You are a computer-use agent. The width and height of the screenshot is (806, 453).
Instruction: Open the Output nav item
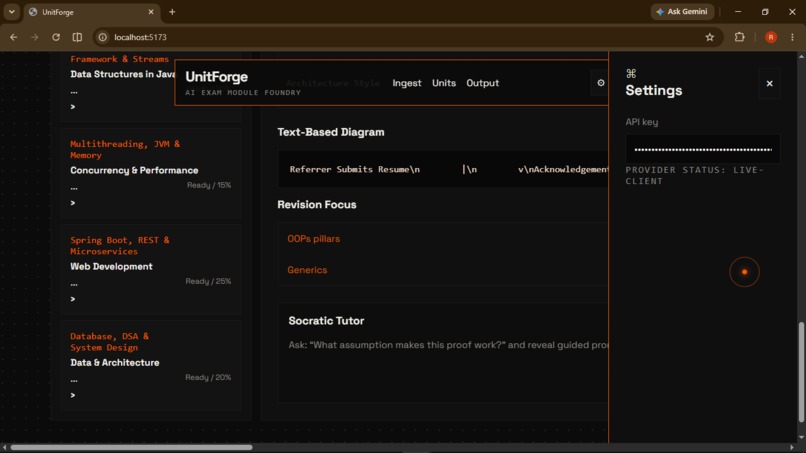[482, 83]
